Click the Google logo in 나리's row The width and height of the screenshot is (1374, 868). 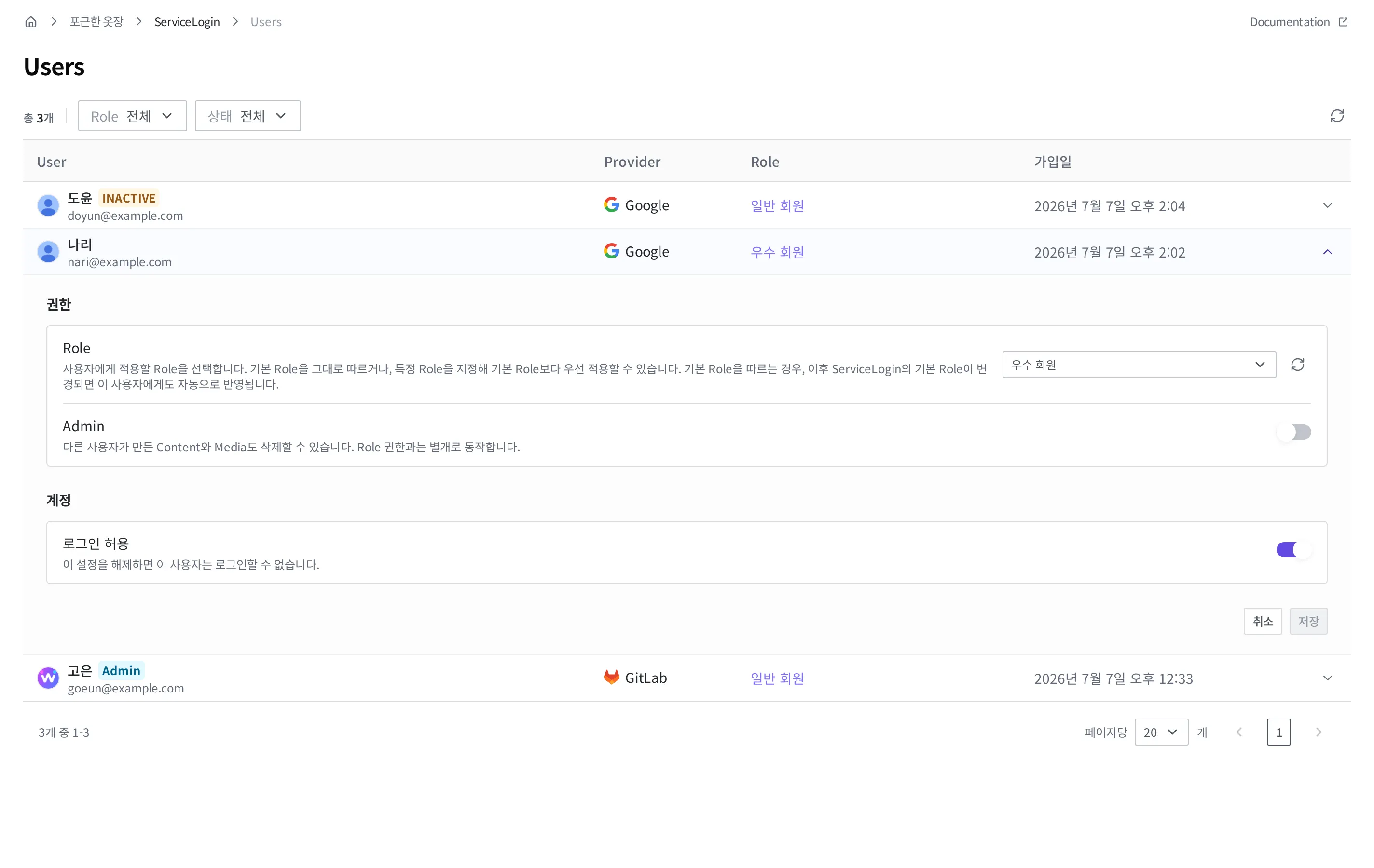(x=611, y=251)
